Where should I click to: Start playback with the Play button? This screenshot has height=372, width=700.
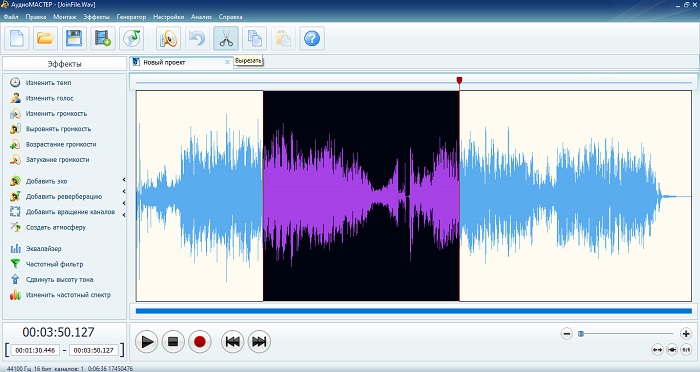pos(146,342)
